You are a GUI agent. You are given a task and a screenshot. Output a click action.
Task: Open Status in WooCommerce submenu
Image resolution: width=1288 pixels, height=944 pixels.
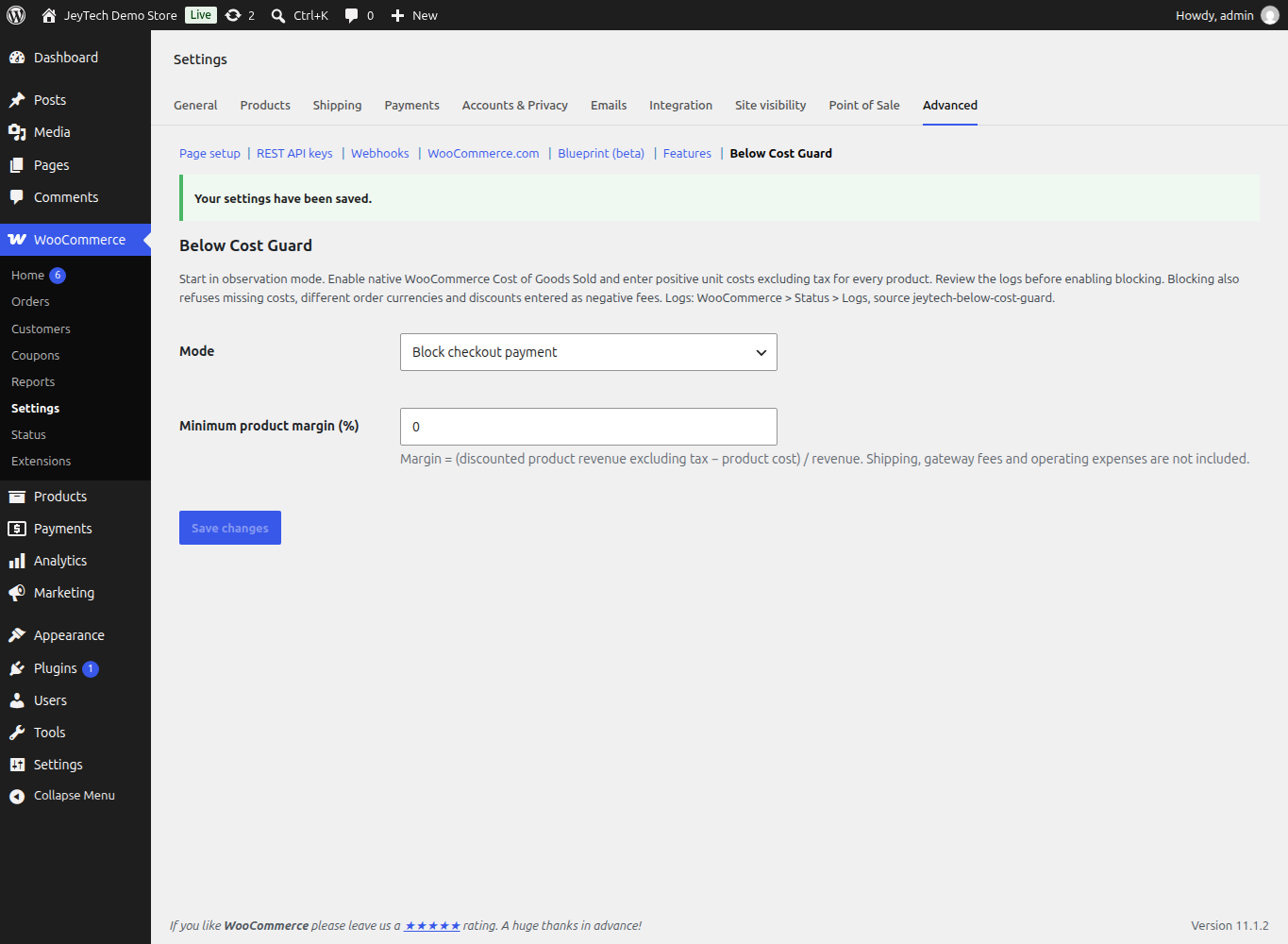(28, 435)
